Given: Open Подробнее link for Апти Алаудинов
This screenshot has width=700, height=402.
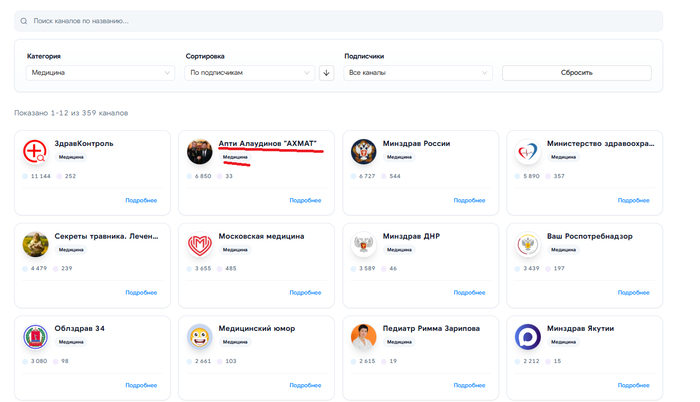Looking at the screenshot, I should click(x=305, y=201).
